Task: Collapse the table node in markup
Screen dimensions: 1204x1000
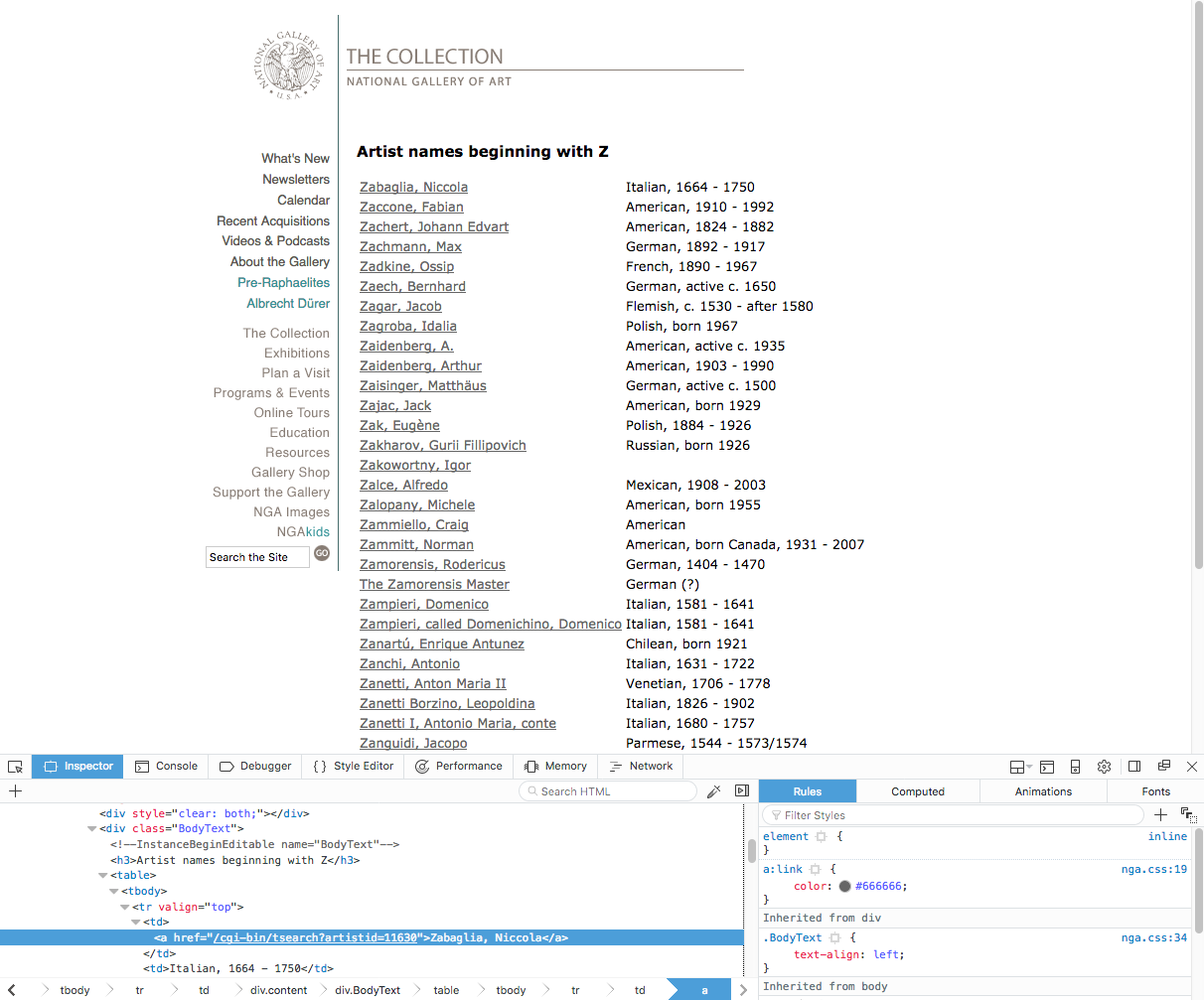Action: pos(103,876)
